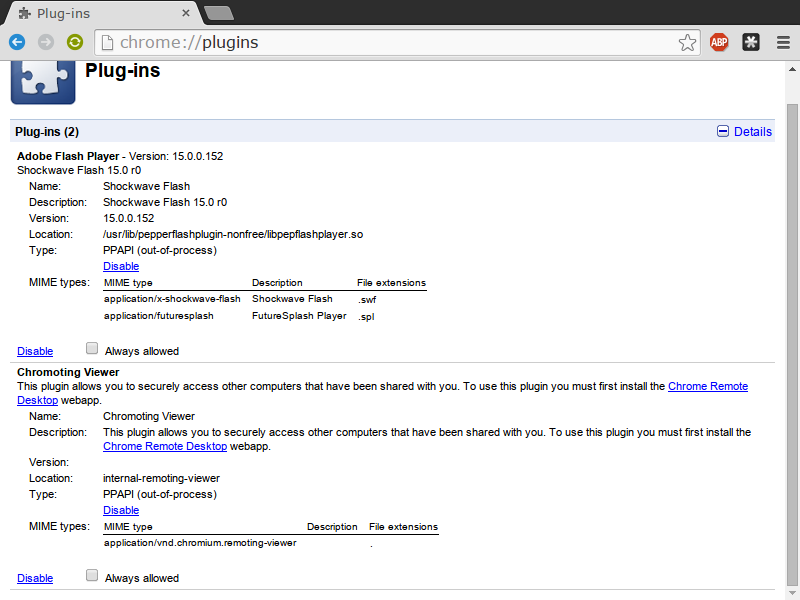
Task: Click the forward navigation arrow
Action: 46,42
